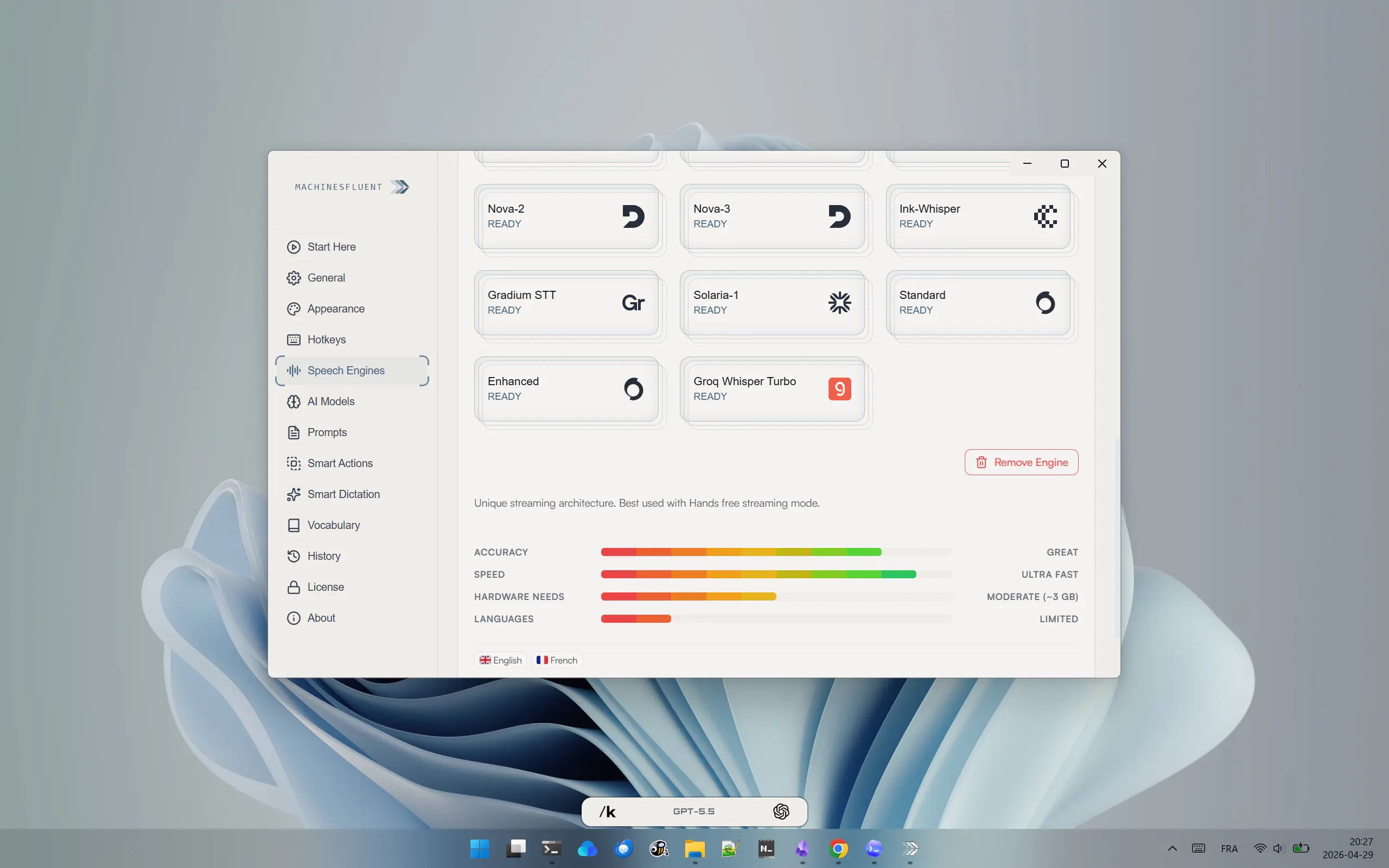Launch Google Chrome from taskbar
1389x868 pixels.
click(838, 848)
